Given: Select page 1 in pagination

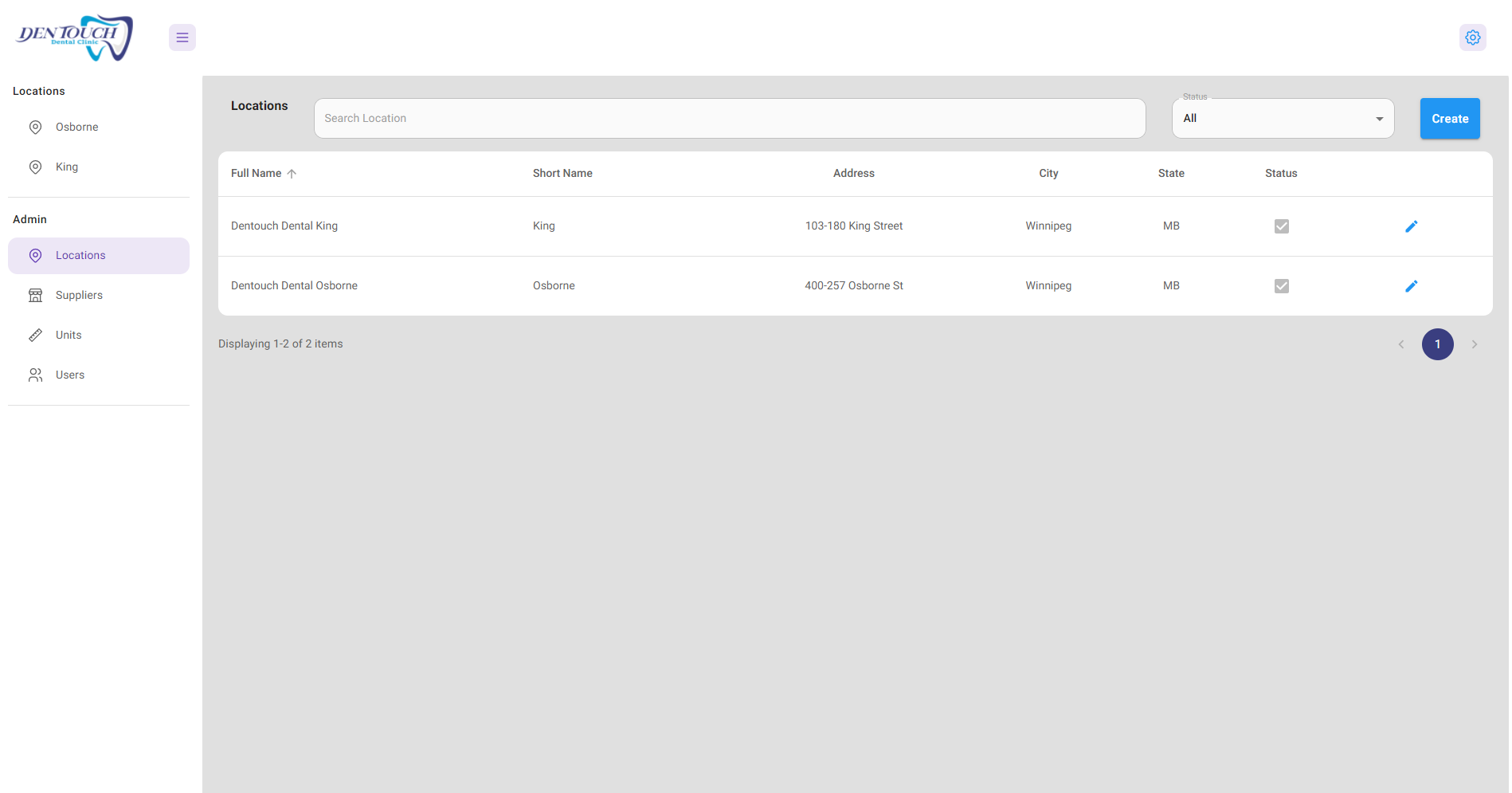Looking at the screenshot, I should tap(1438, 344).
